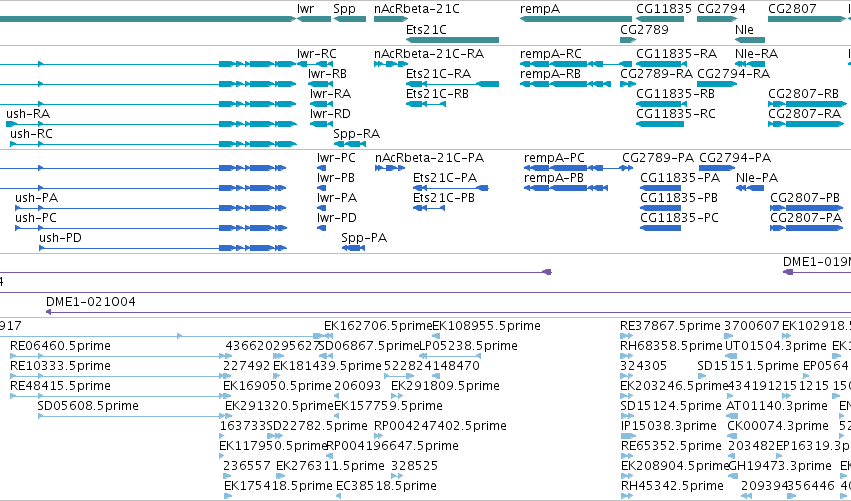
Task: Click the CG2807-PA protein label
Action: pyautogui.click(x=806, y=218)
